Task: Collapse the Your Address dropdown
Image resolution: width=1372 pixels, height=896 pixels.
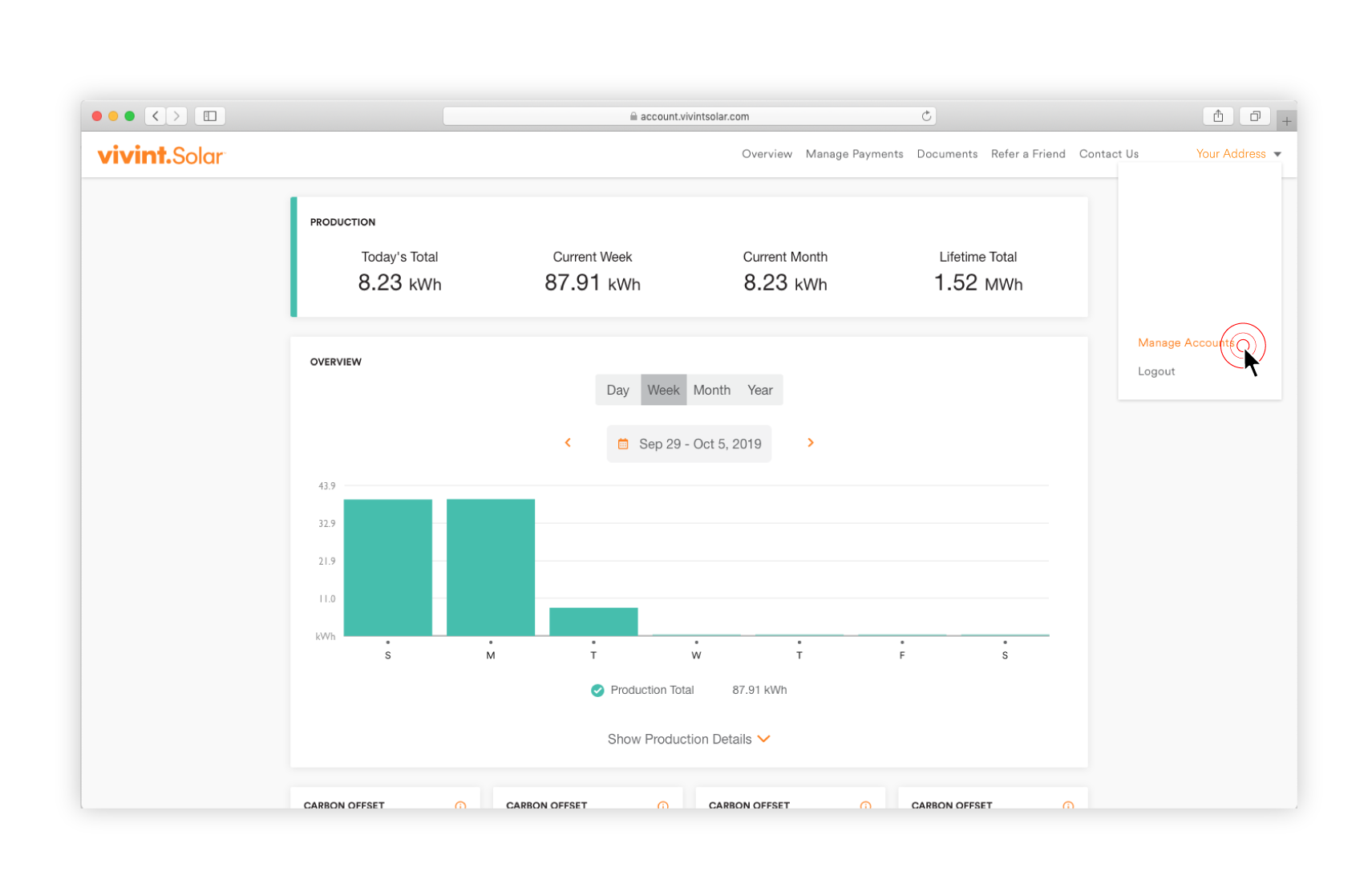Action: pyautogui.click(x=1238, y=154)
